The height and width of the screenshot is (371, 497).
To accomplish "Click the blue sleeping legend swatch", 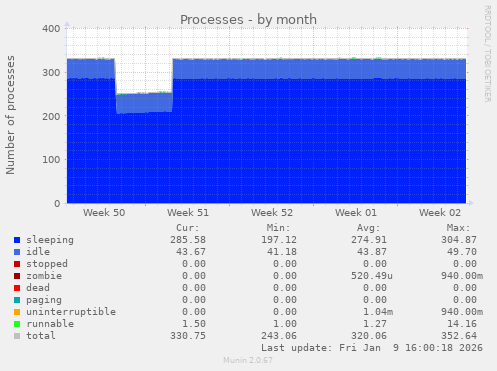I will pyautogui.click(x=17, y=240).
